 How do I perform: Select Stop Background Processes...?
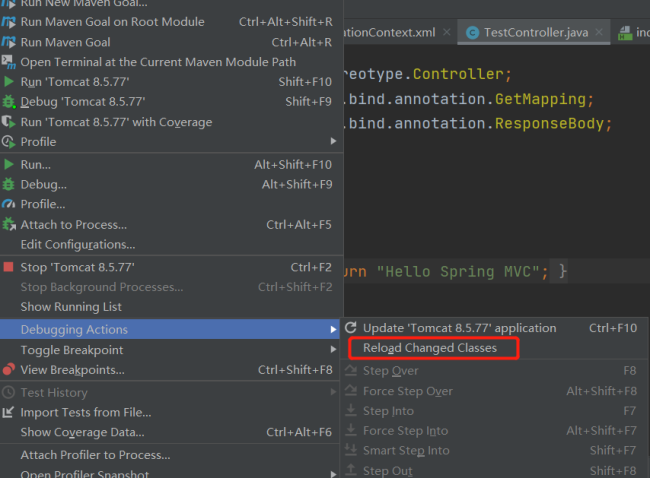pos(172,287)
